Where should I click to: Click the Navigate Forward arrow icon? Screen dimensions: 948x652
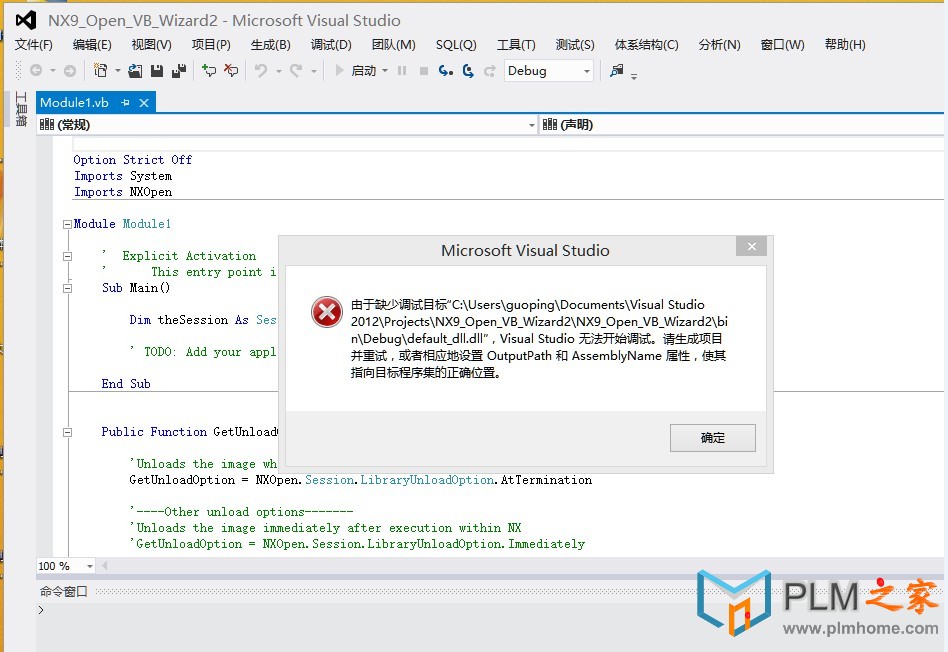[x=70, y=71]
